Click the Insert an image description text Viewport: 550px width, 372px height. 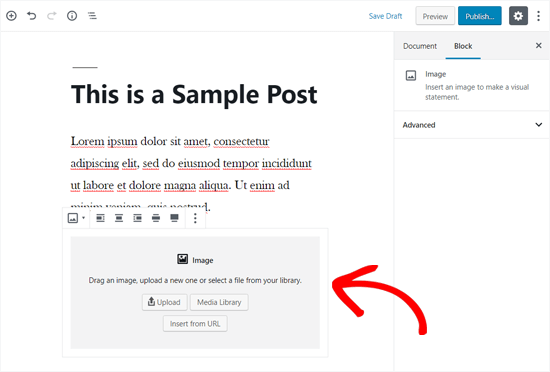(477, 92)
